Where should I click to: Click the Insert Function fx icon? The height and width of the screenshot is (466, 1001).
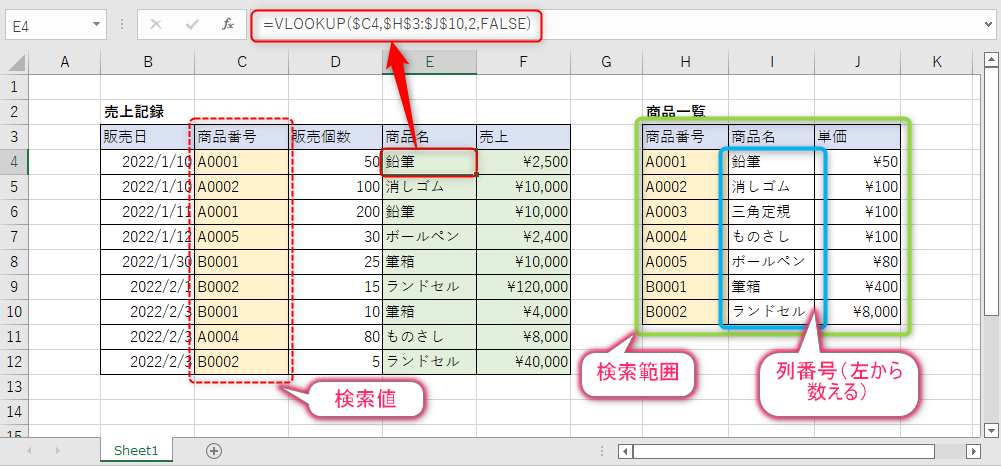pyautogui.click(x=228, y=23)
